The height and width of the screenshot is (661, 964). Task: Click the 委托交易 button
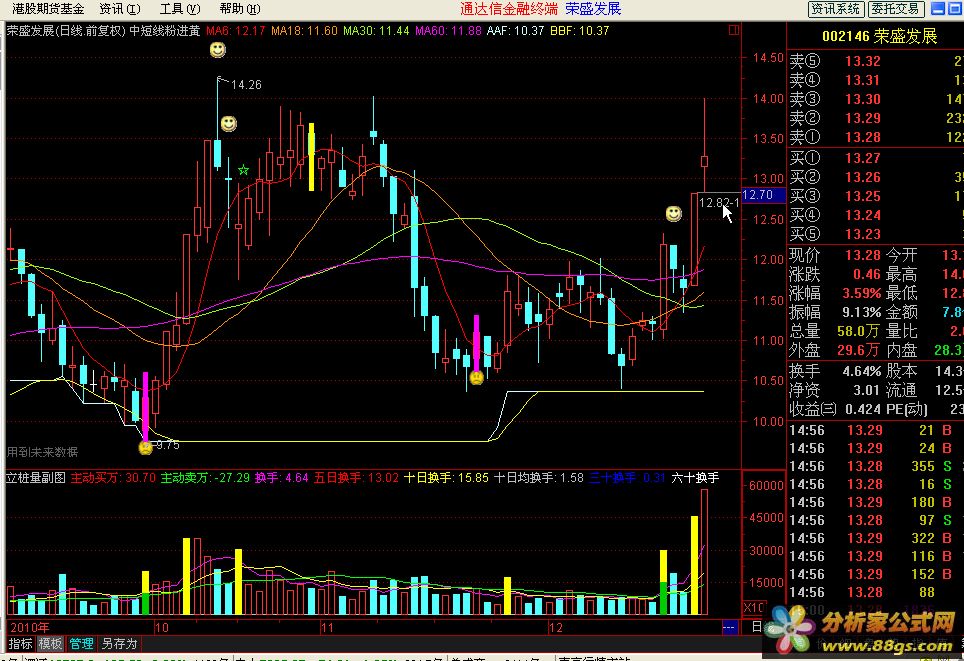pyautogui.click(x=896, y=9)
